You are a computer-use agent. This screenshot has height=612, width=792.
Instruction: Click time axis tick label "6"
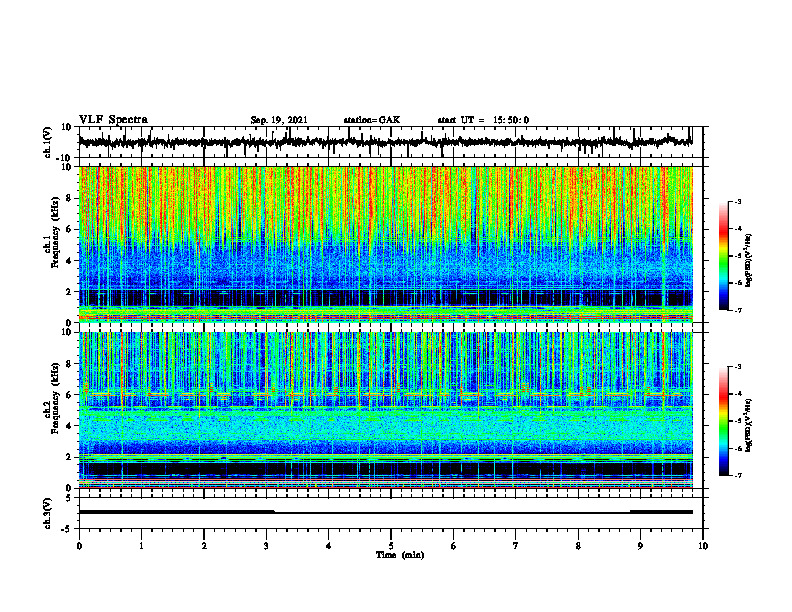pos(454,546)
